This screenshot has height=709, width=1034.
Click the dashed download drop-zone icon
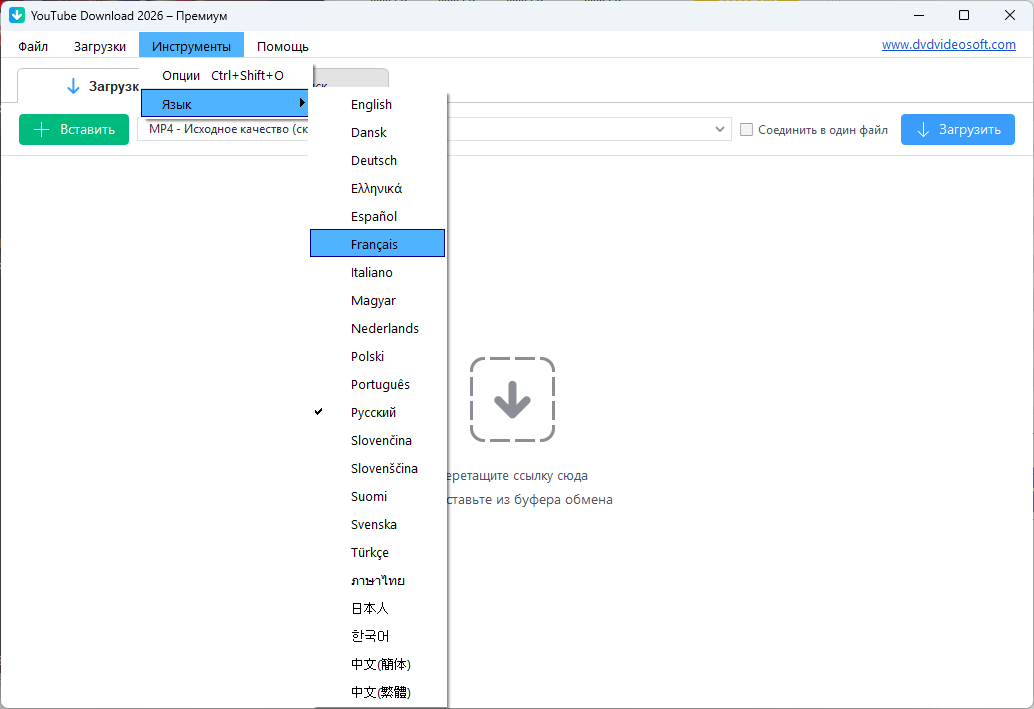(x=512, y=399)
